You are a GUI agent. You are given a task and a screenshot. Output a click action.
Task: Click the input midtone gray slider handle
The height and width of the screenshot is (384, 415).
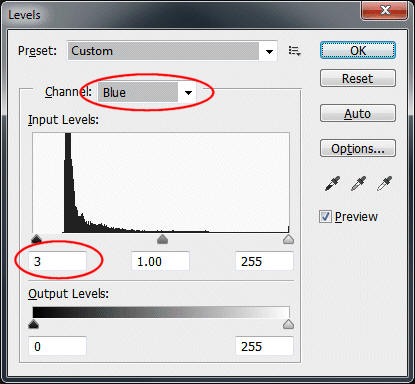(162, 239)
